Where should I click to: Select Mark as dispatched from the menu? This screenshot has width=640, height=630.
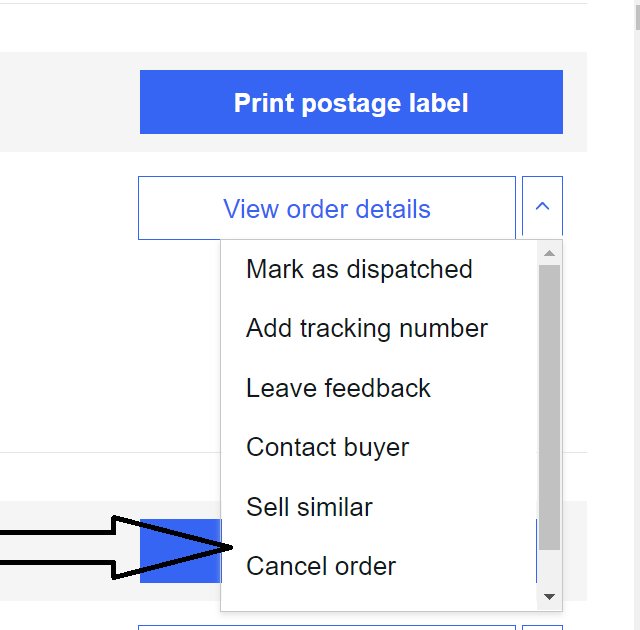pyautogui.click(x=359, y=269)
